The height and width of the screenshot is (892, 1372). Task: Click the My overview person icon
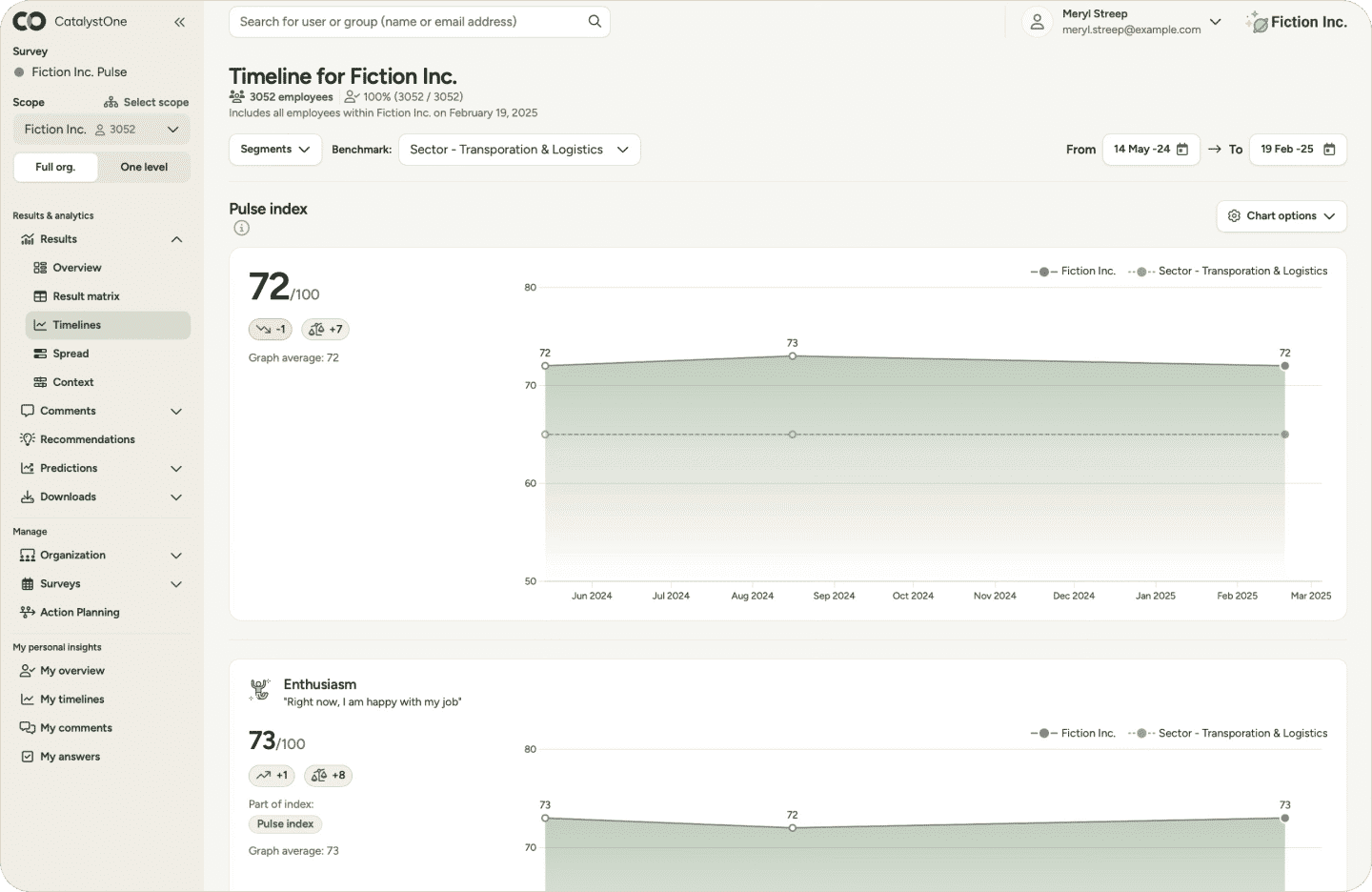(x=28, y=671)
